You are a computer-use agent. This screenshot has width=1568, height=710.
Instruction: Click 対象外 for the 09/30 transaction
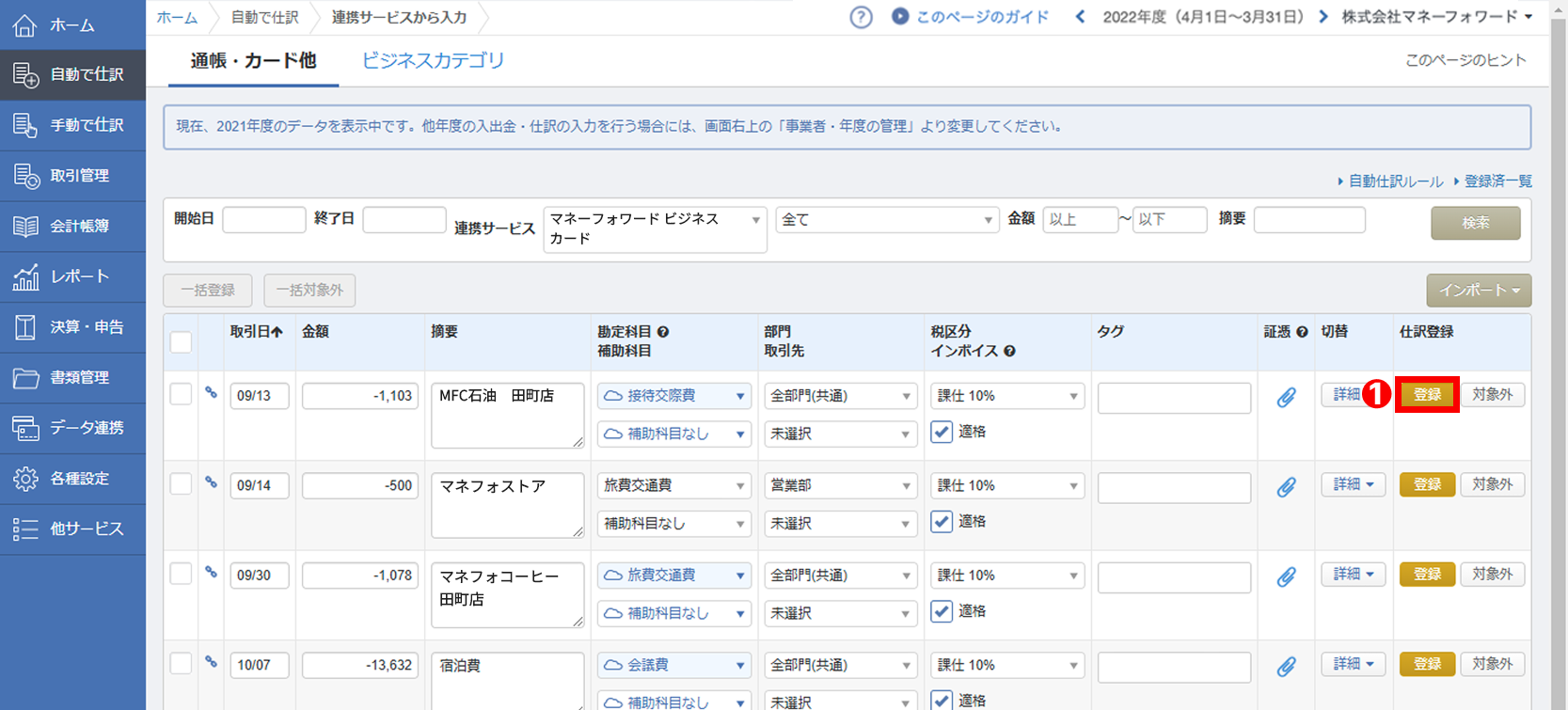tap(1492, 575)
